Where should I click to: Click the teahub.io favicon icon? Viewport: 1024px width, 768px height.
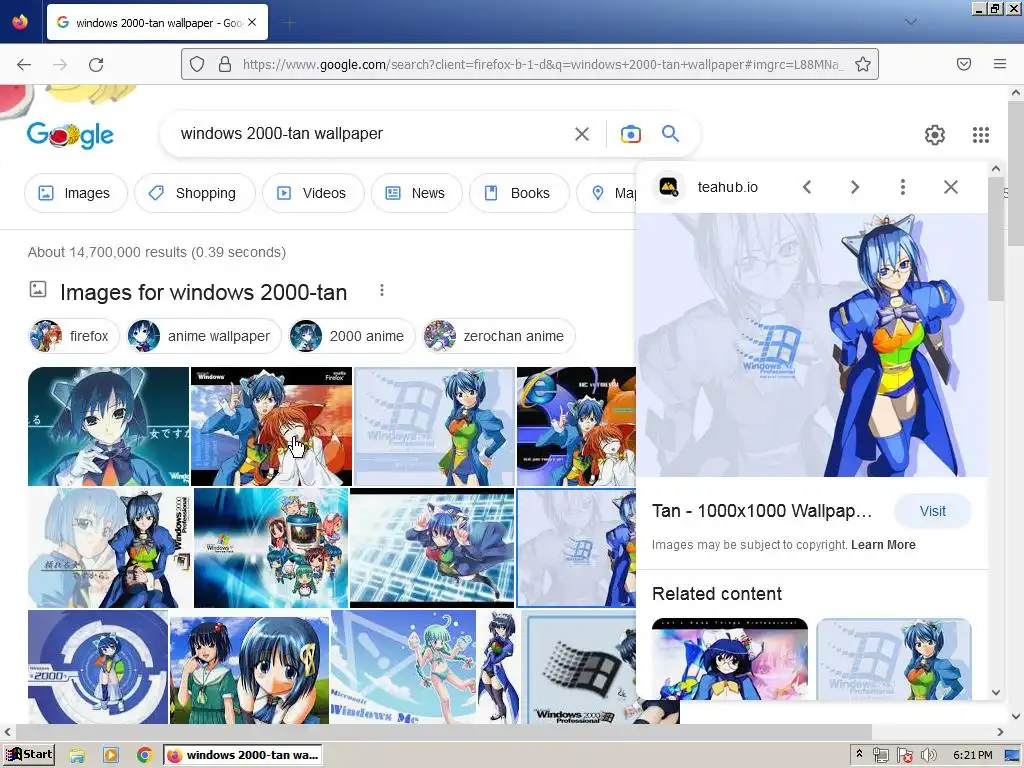(668, 187)
